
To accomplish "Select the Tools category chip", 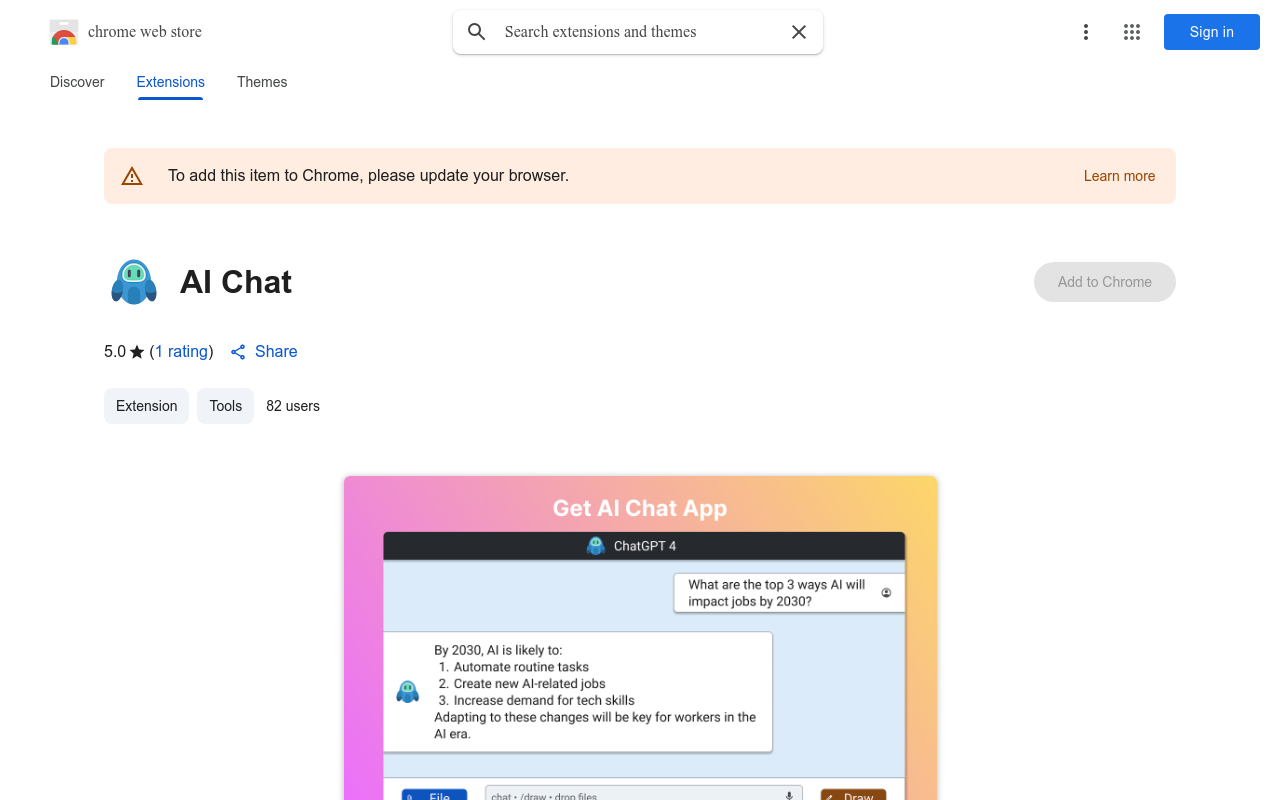I will [226, 406].
